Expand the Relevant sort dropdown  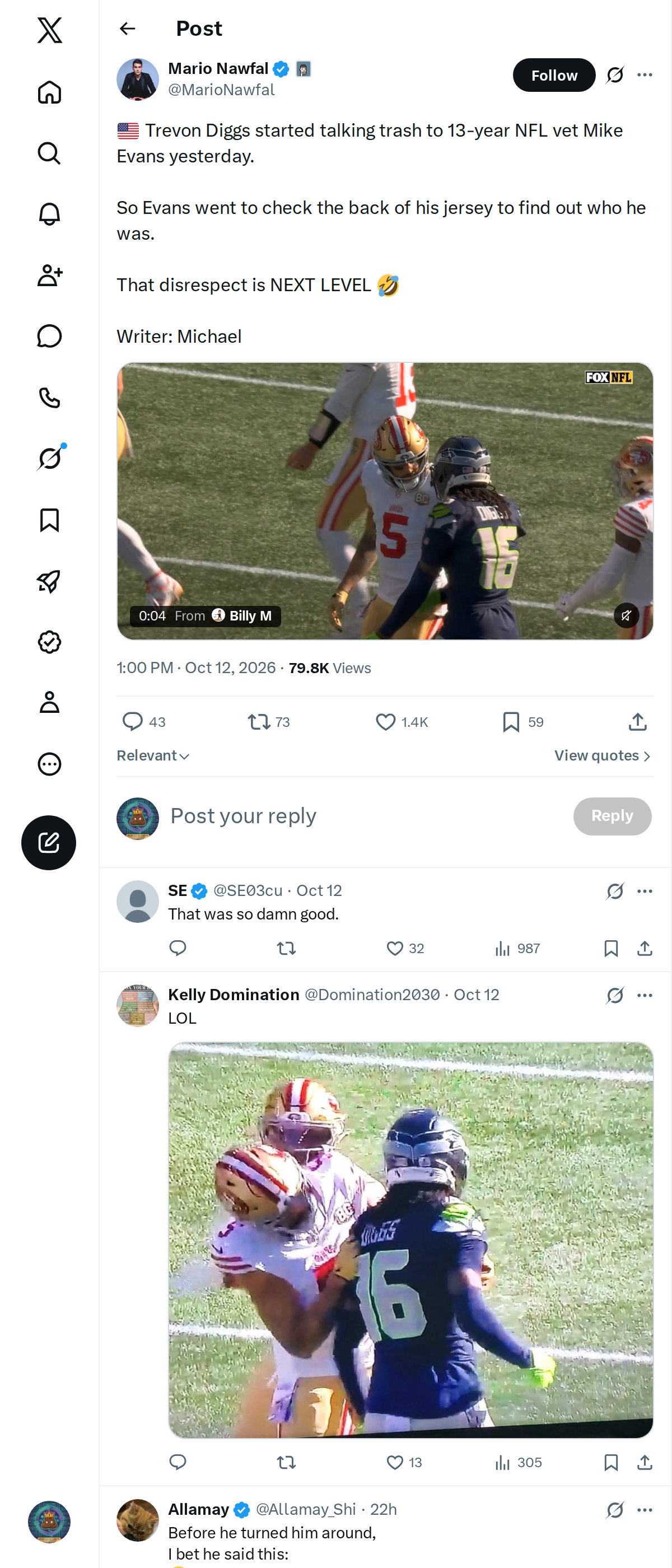153,755
